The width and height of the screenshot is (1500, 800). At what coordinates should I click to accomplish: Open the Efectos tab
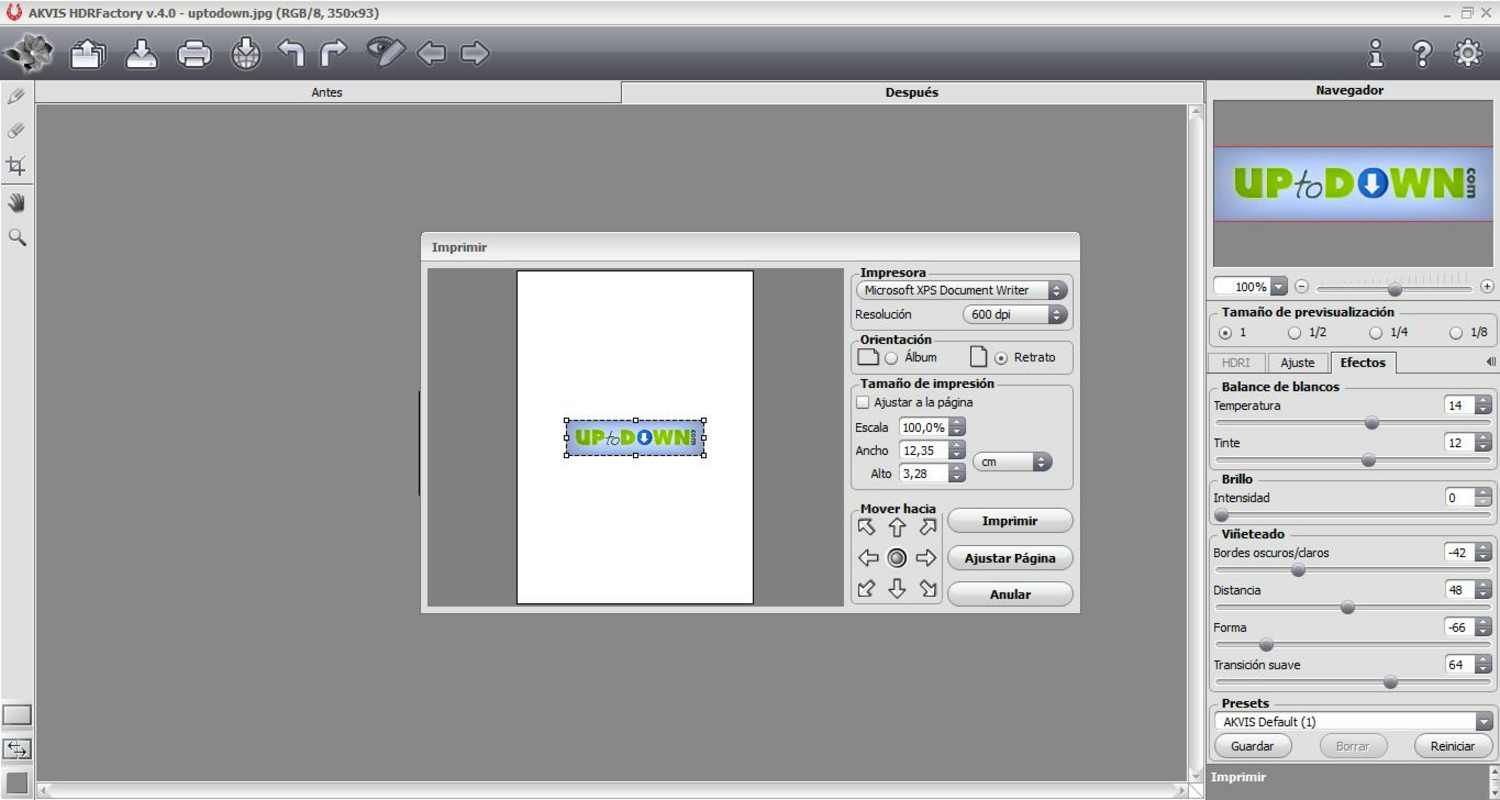click(x=1362, y=362)
